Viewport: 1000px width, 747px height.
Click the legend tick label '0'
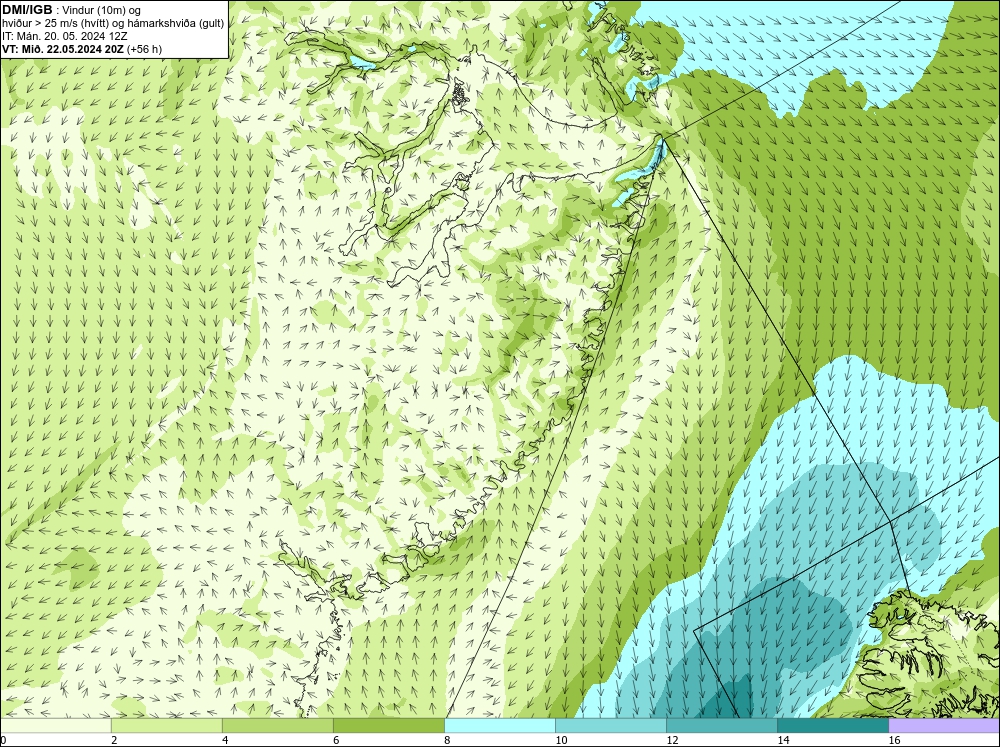tap(4, 740)
